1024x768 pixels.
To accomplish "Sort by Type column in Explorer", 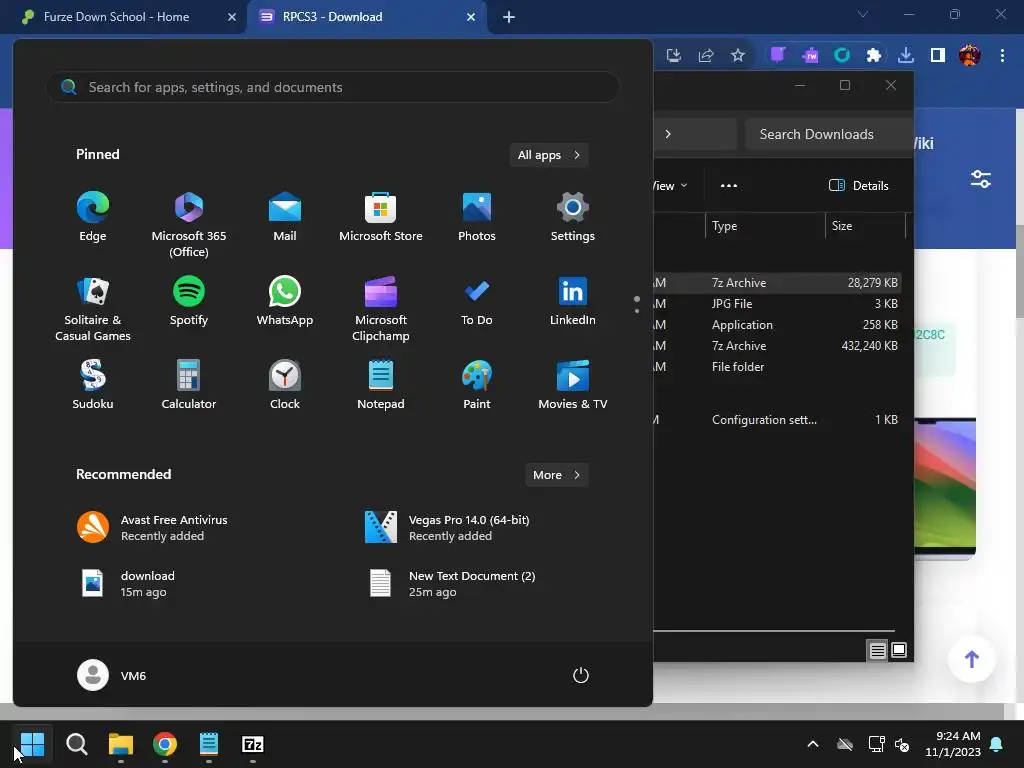I will (765, 226).
